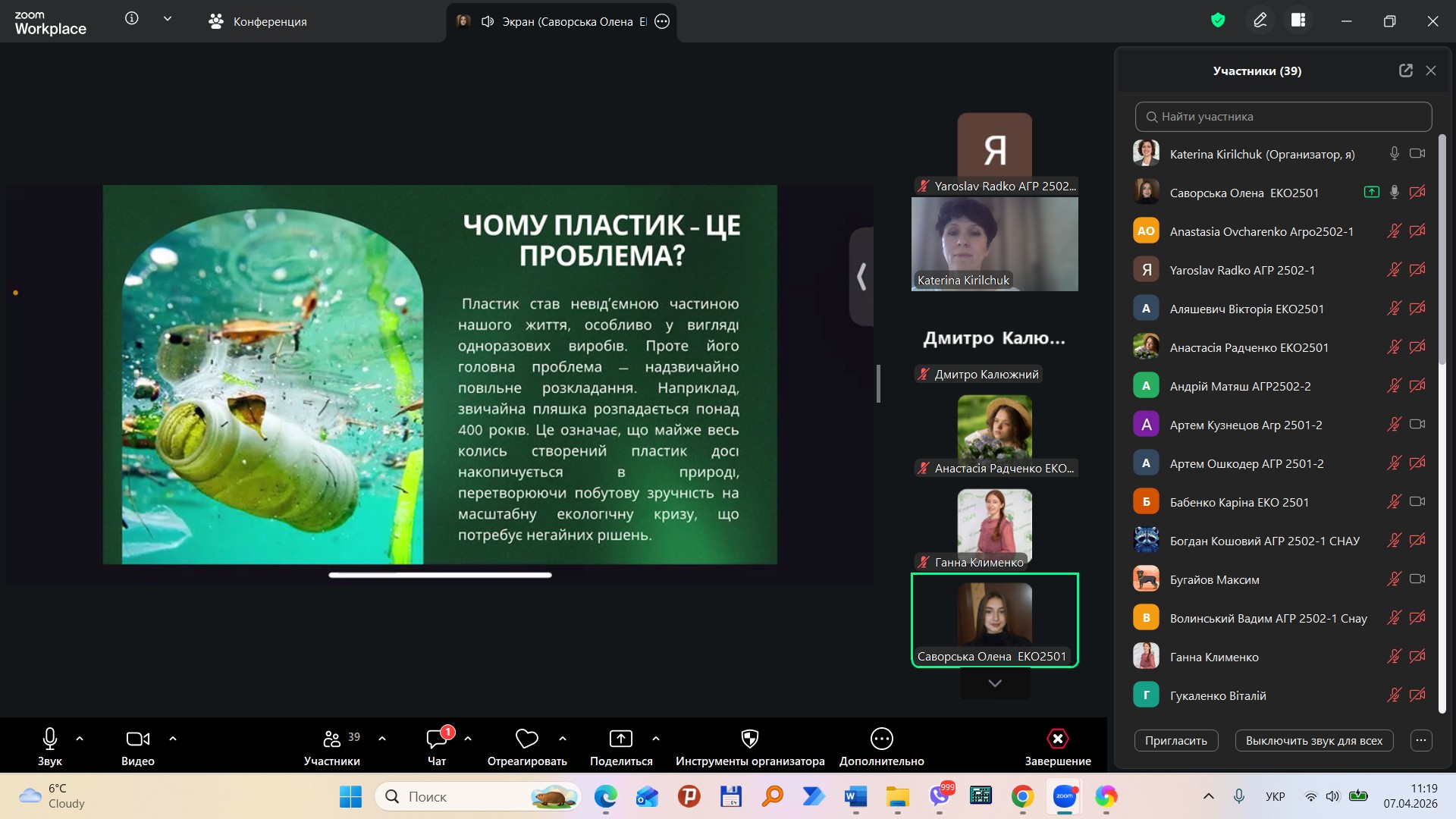Mute Katerina Kirilchuk's microphone in participant list

(x=1394, y=154)
